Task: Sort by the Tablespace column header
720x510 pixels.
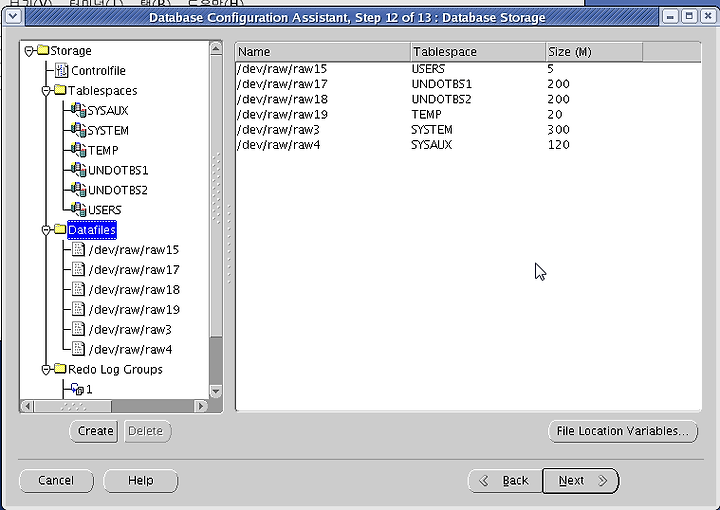Action: point(478,52)
